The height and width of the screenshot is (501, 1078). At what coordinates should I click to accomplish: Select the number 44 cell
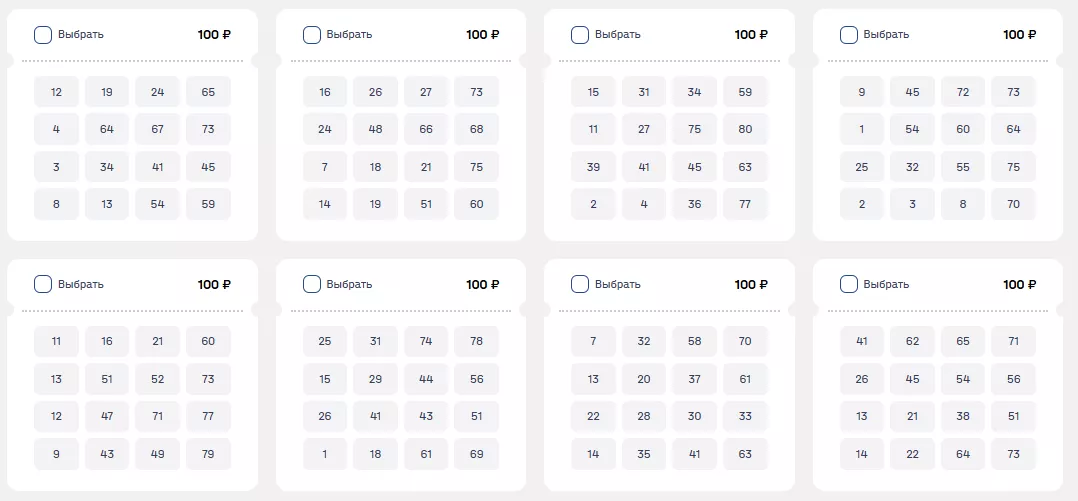pos(426,379)
